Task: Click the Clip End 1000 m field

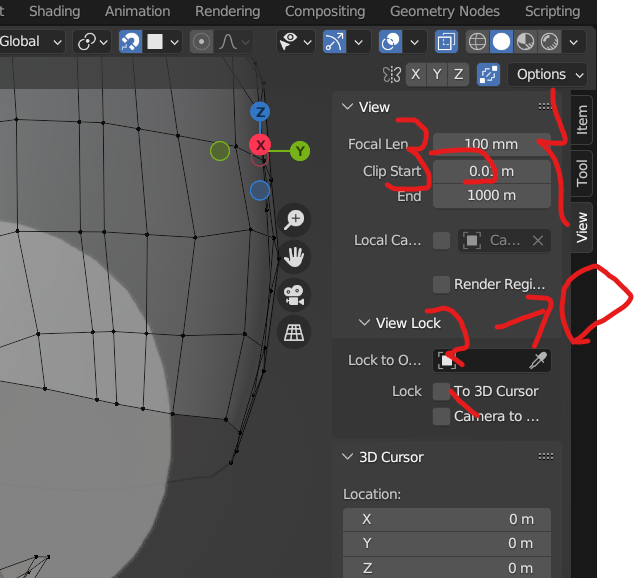Action: click(492, 196)
